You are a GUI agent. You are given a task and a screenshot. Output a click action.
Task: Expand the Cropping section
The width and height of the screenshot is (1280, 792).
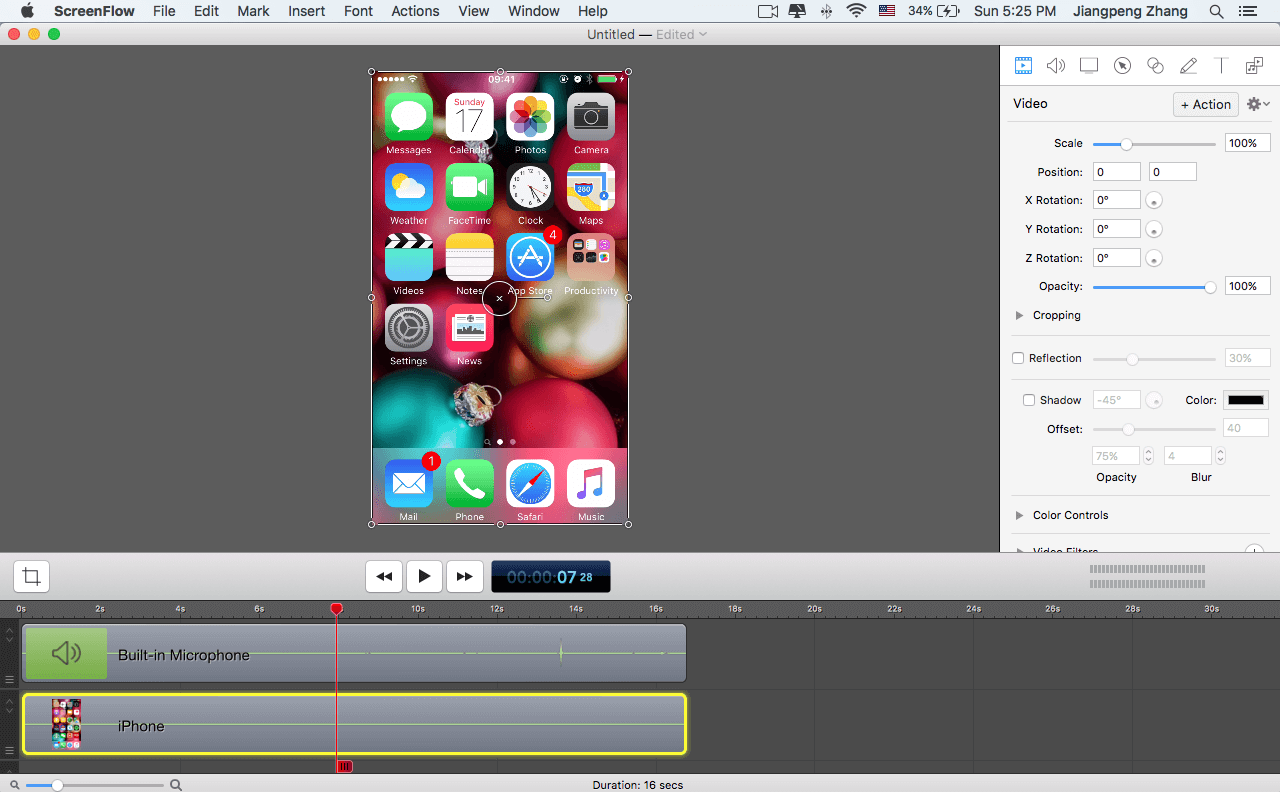point(1019,315)
